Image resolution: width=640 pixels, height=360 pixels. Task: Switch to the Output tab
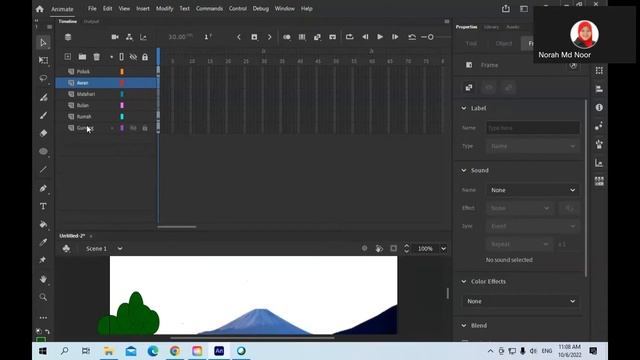[91, 21]
